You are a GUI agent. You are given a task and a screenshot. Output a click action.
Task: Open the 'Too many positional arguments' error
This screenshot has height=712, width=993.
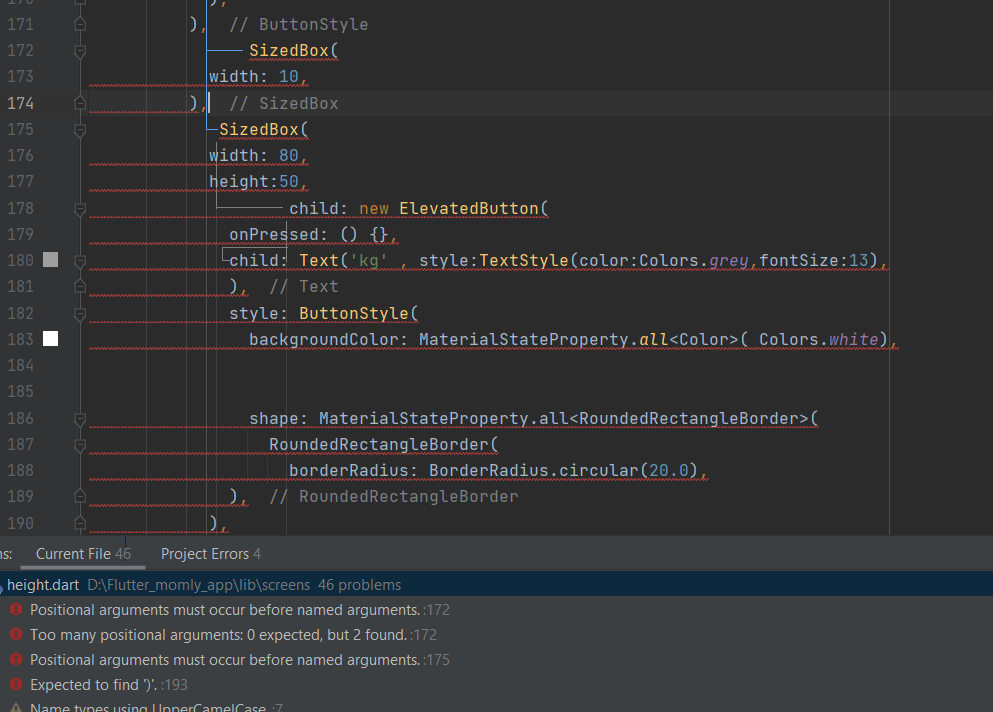pyautogui.click(x=233, y=635)
